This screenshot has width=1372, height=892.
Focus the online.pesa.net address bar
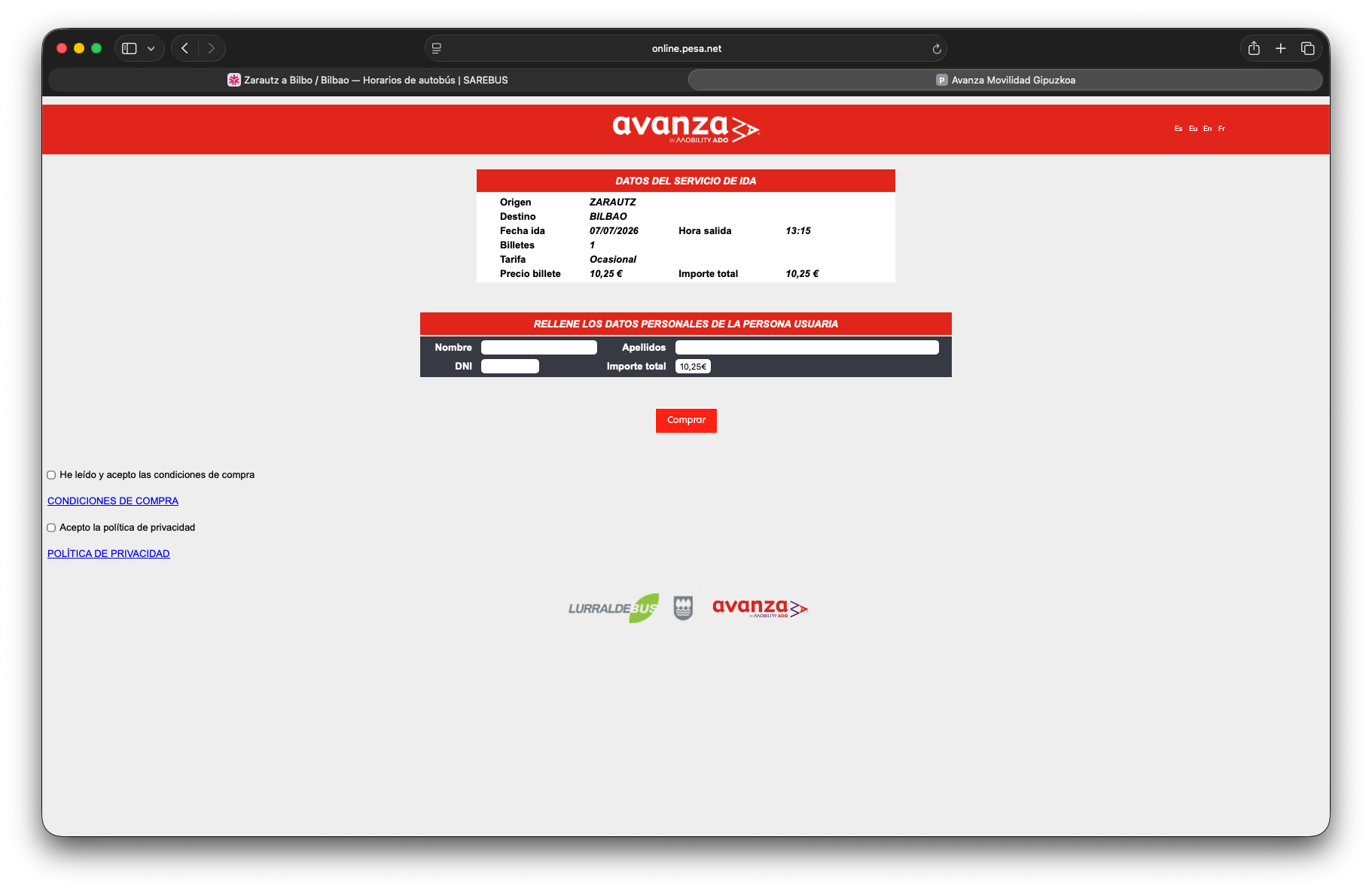[x=686, y=48]
